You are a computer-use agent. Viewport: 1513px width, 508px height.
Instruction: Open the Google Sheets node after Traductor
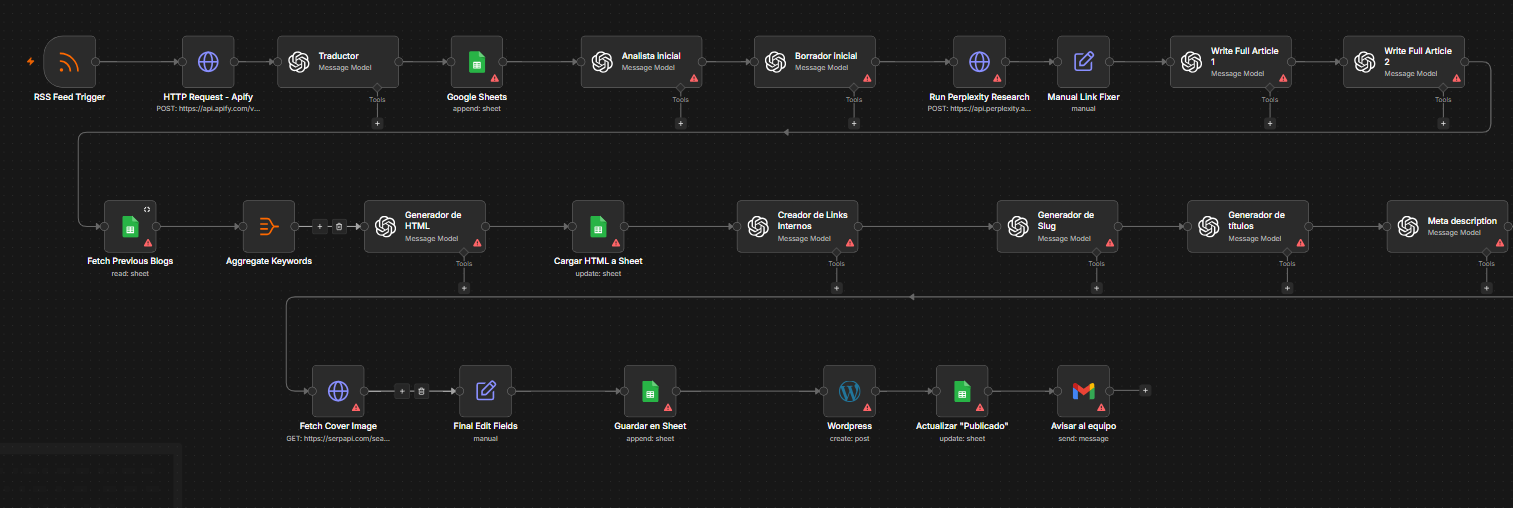coord(476,62)
